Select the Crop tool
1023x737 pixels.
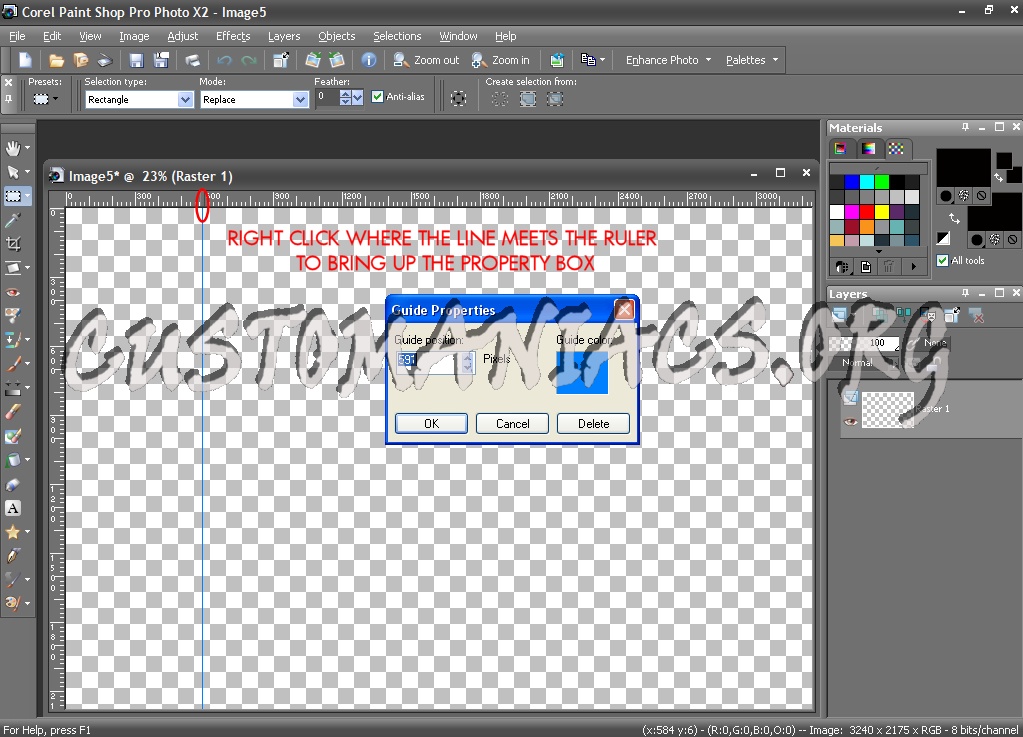click(12, 244)
